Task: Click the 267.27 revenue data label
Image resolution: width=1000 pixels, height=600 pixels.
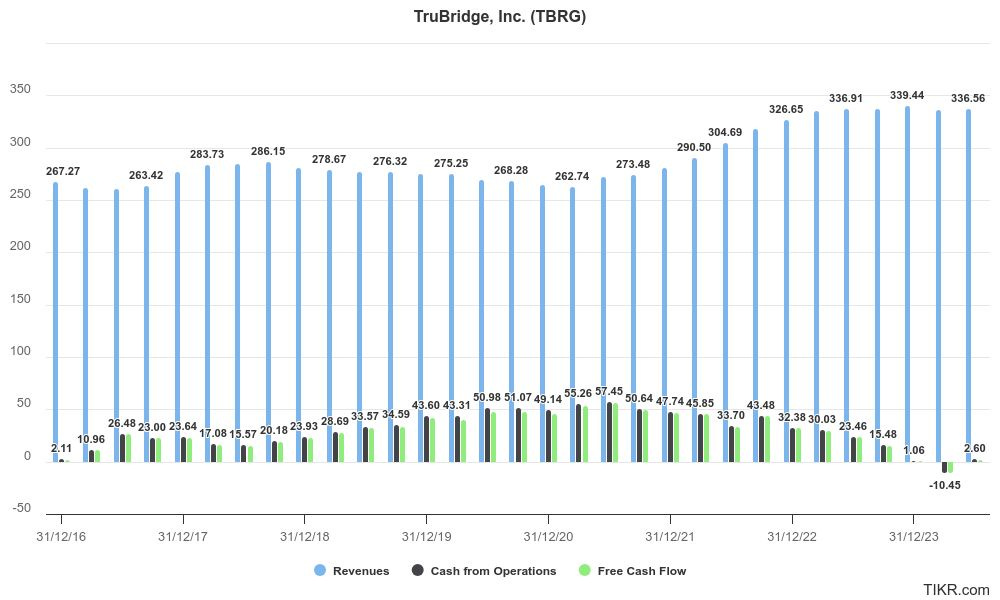Action: coord(63,172)
